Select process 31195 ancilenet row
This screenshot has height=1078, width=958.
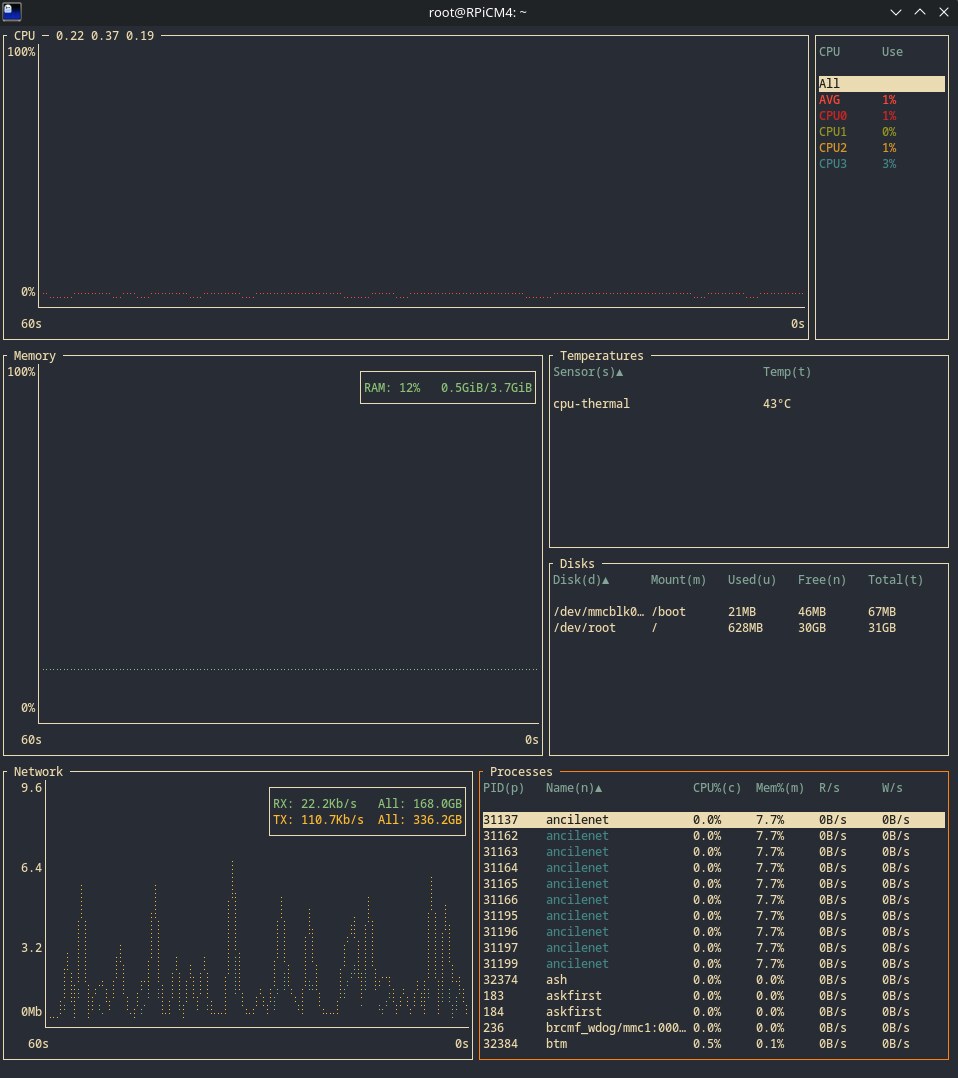pos(713,916)
